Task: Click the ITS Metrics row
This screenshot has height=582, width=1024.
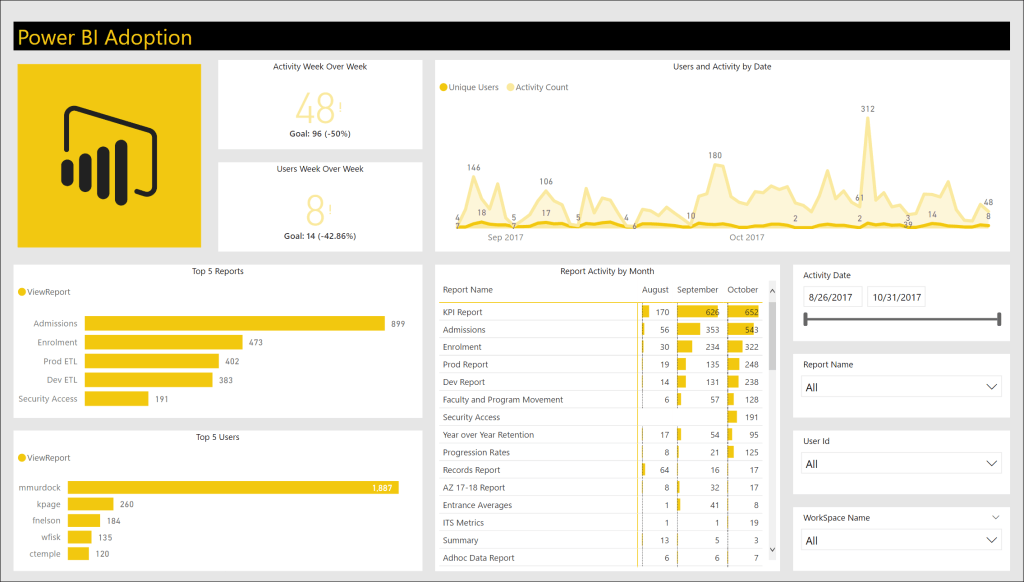Action: [x=601, y=523]
